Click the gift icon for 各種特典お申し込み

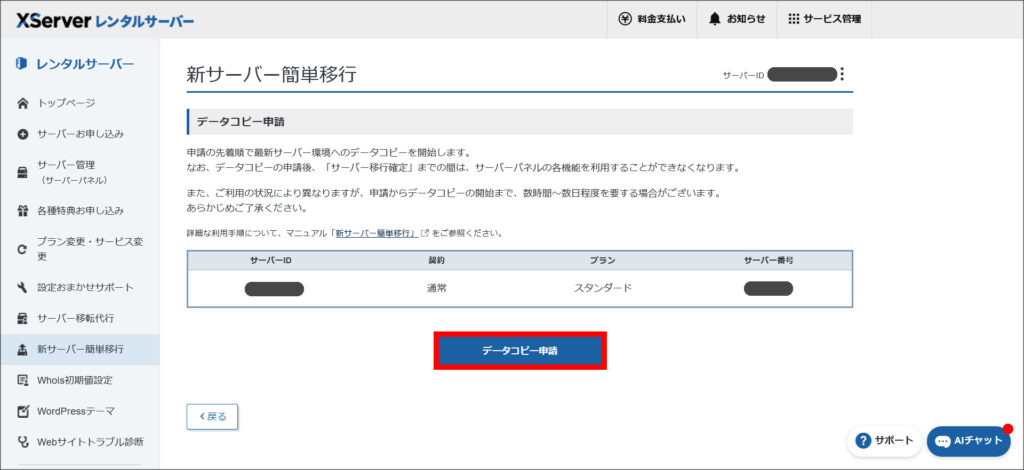(x=23, y=211)
